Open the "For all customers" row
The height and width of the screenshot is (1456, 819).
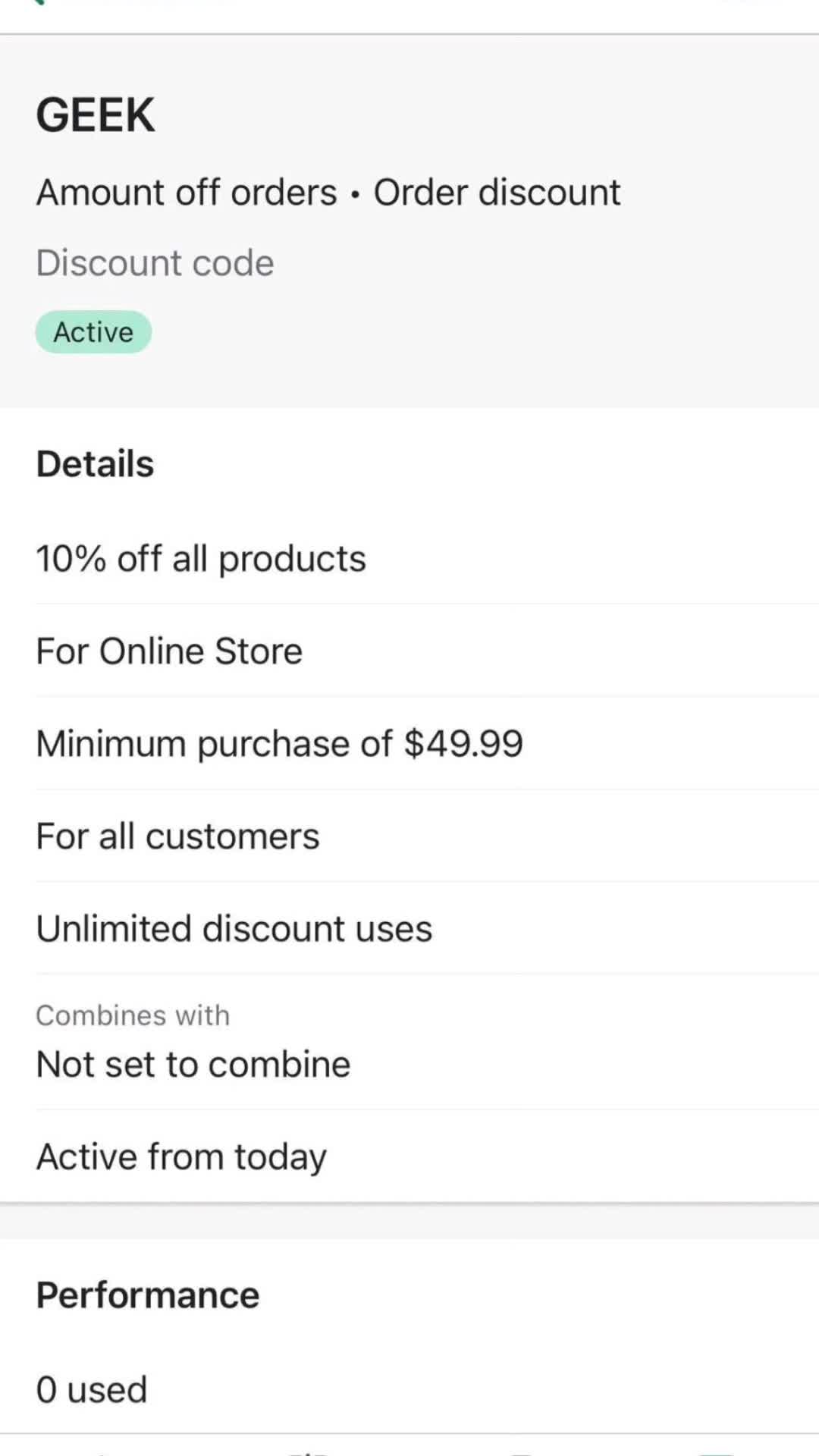click(x=177, y=836)
